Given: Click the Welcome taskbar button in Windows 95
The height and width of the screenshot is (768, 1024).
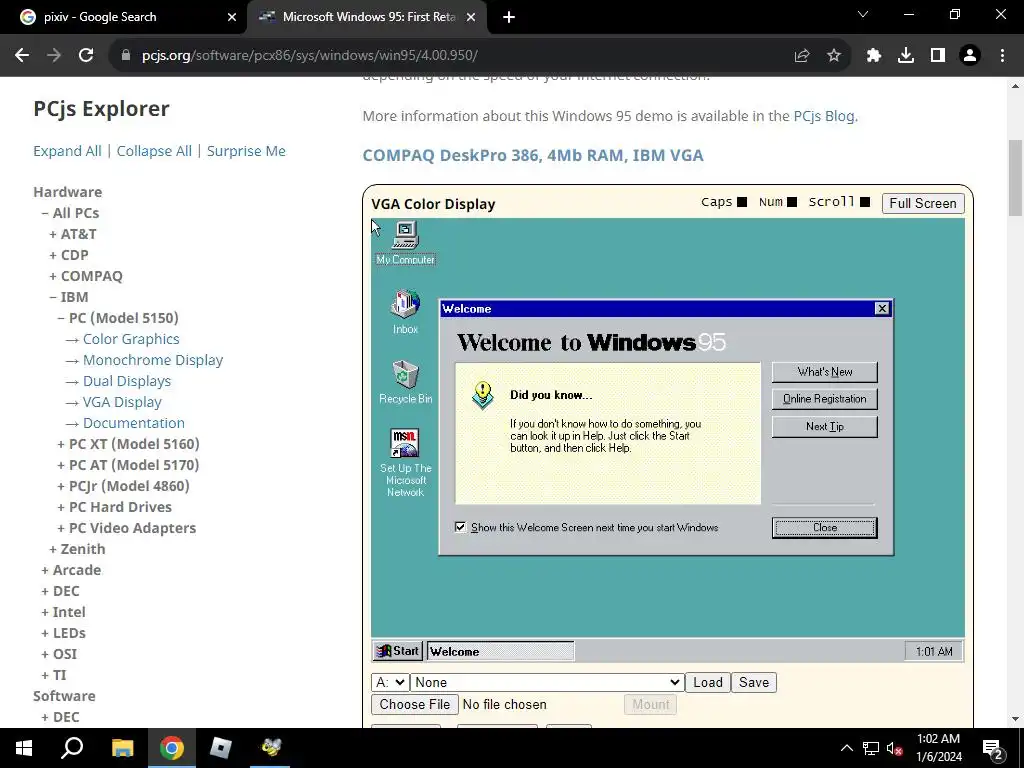Looking at the screenshot, I should (500, 651).
